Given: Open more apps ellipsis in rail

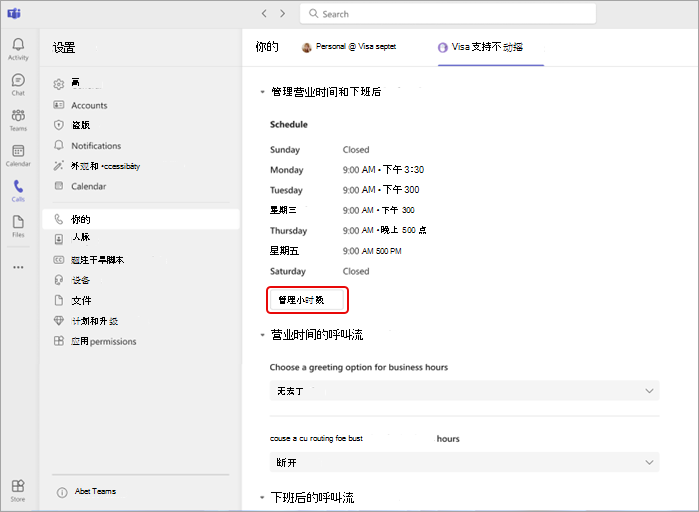Looking at the screenshot, I should (18, 267).
